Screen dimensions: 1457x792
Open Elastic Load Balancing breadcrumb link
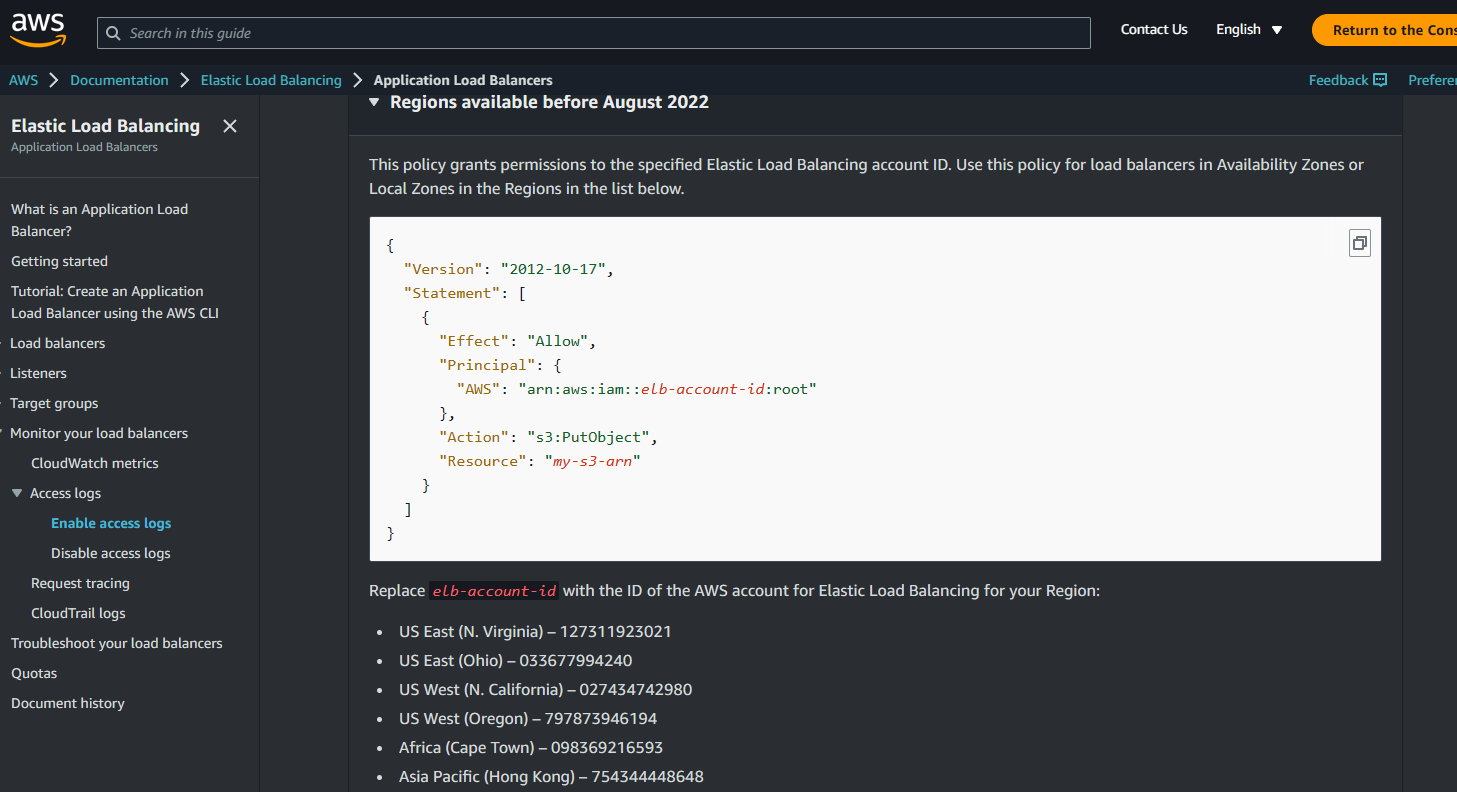point(270,79)
